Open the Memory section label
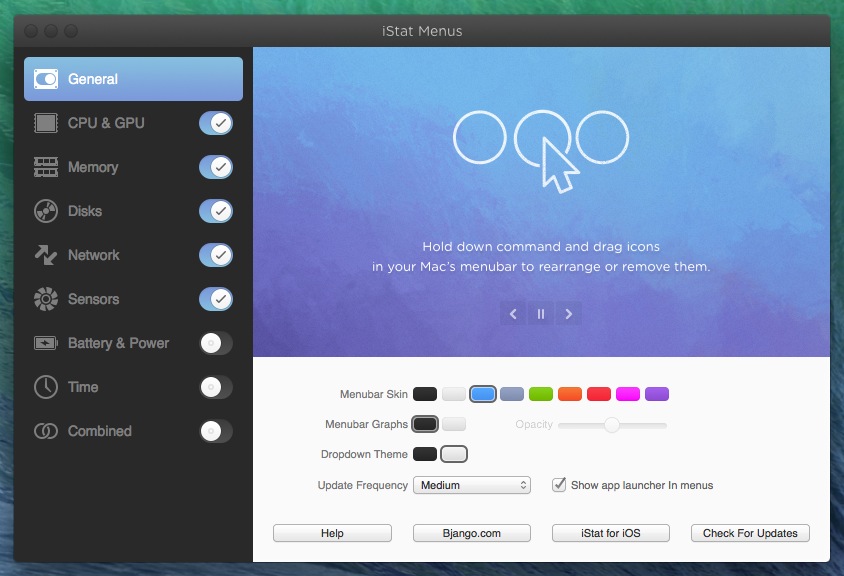Screen dimensions: 844x576 93,167
